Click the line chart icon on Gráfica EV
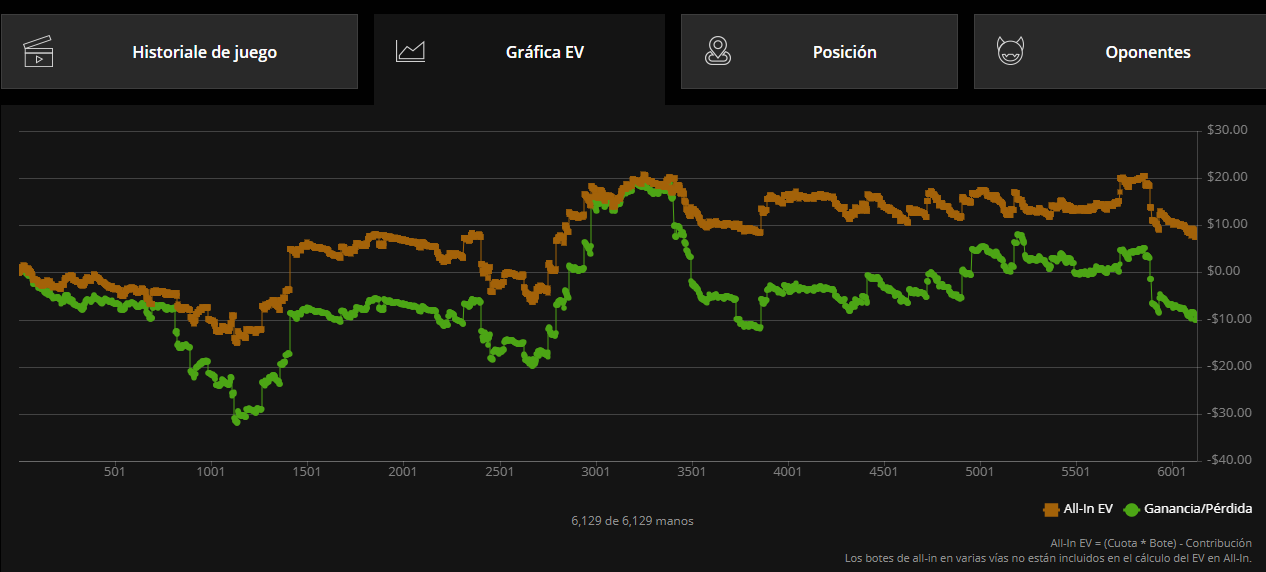Viewport: 1266px width, 572px height. tap(411, 52)
